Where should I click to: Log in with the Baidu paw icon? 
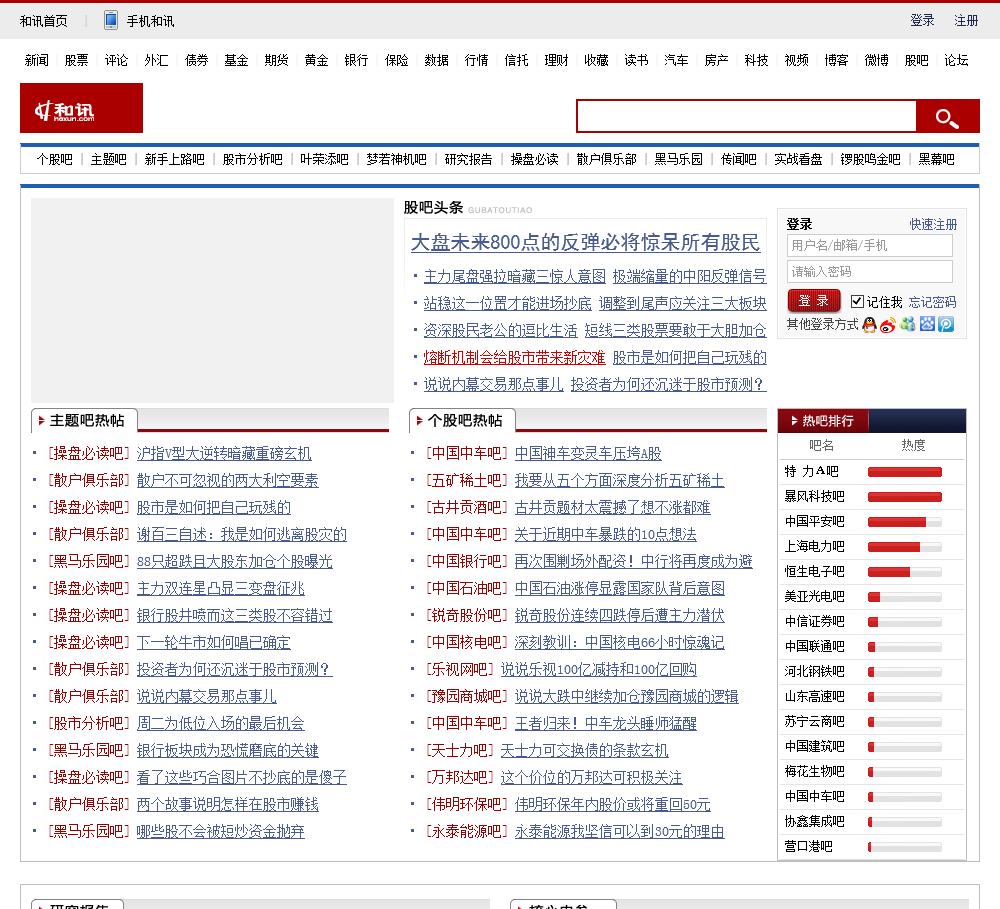tap(927, 325)
